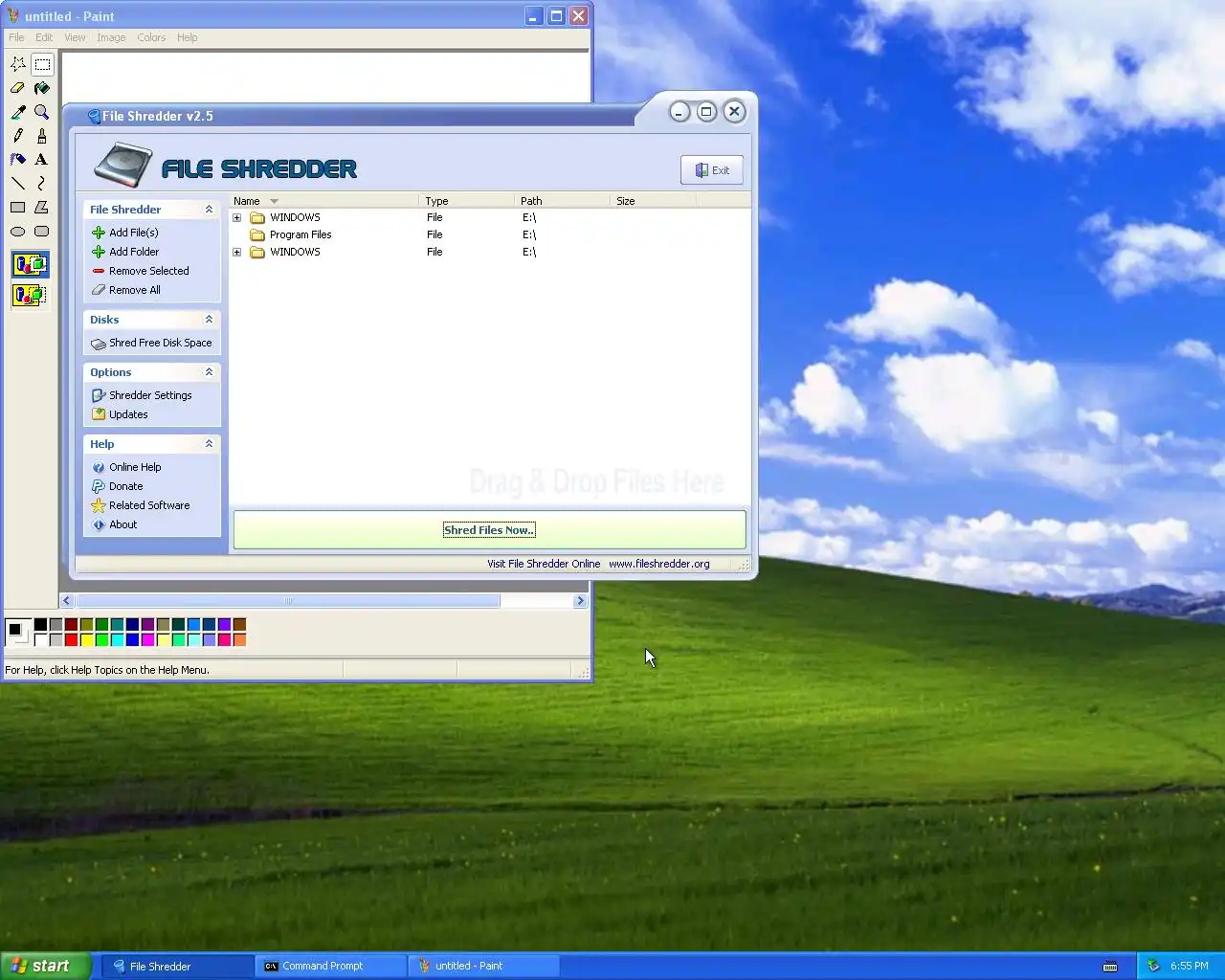
Task: Select the Free-Form Select tool in Paint
Action: [18, 64]
